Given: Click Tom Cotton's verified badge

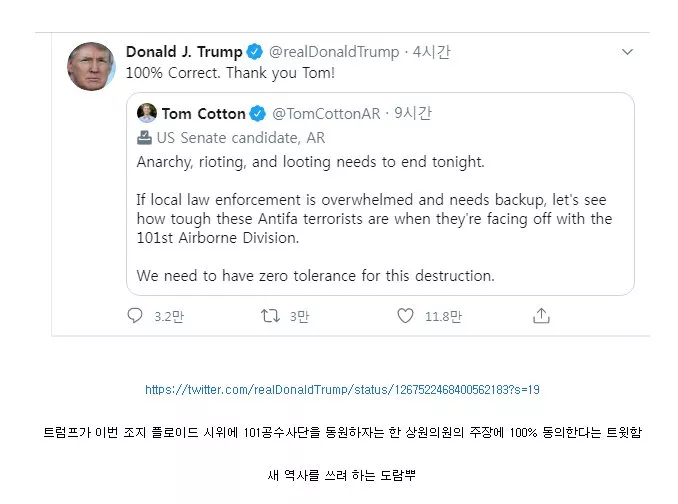Looking at the screenshot, I should click(x=257, y=113).
